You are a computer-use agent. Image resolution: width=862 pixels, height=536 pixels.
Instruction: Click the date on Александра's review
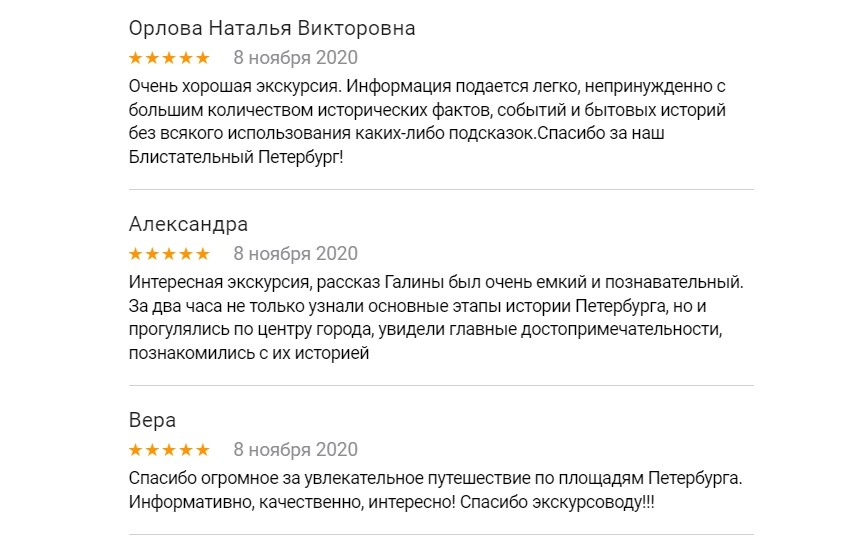tap(295, 254)
